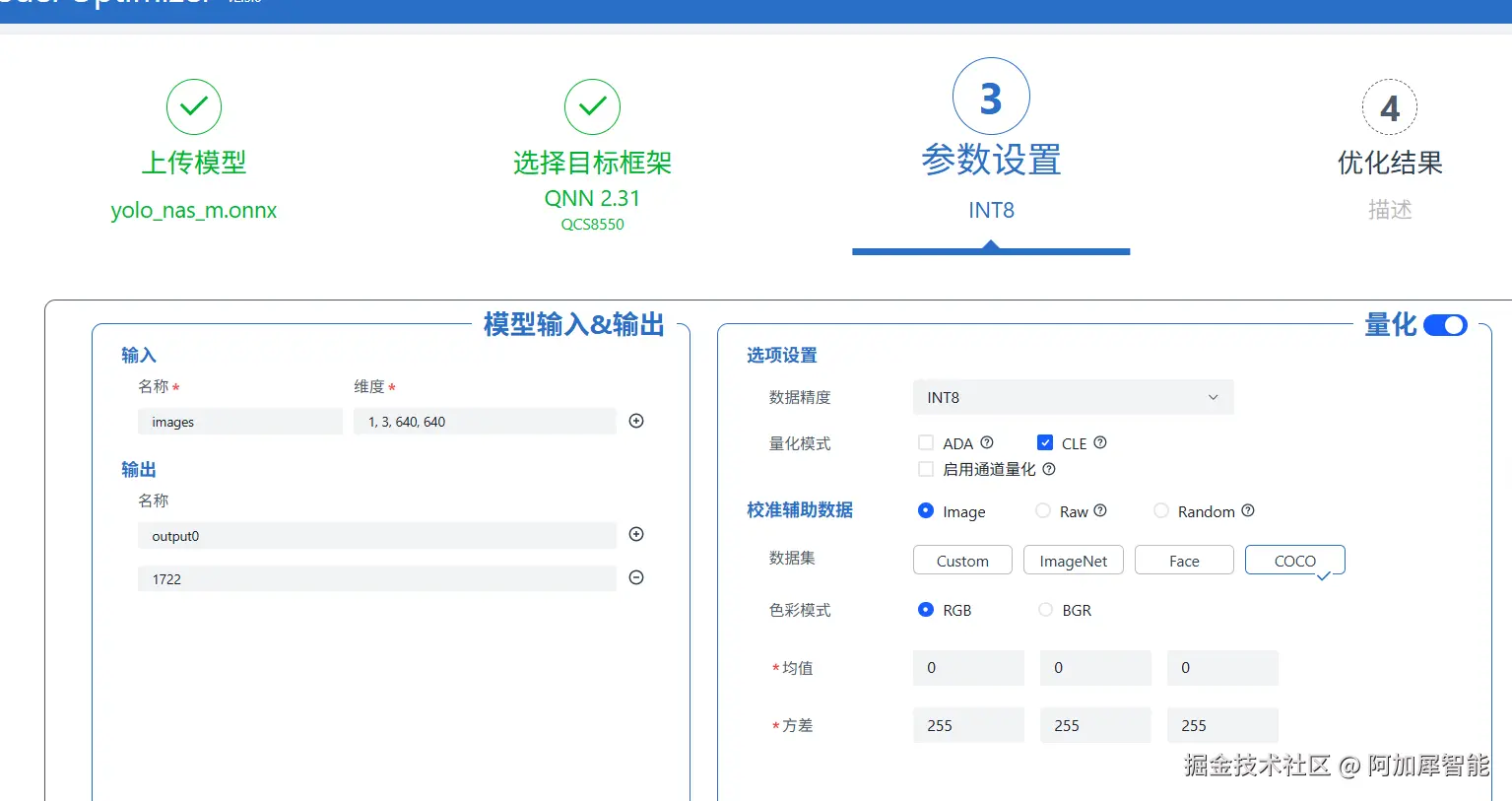Click the 描述 text under 优化结果

(1390, 210)
